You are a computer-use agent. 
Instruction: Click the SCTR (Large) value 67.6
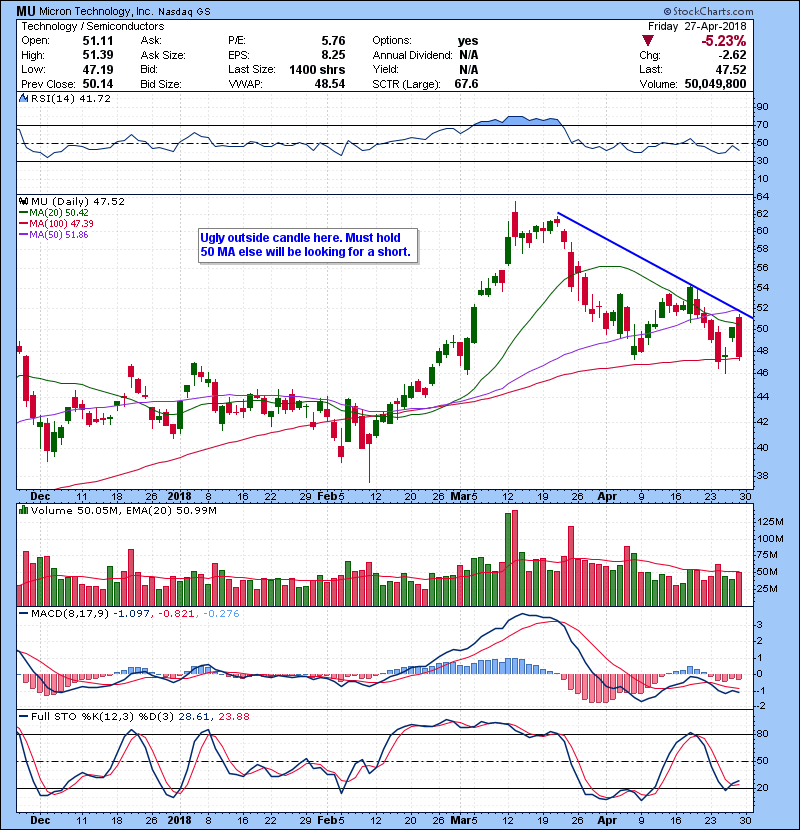pos(466,84)
